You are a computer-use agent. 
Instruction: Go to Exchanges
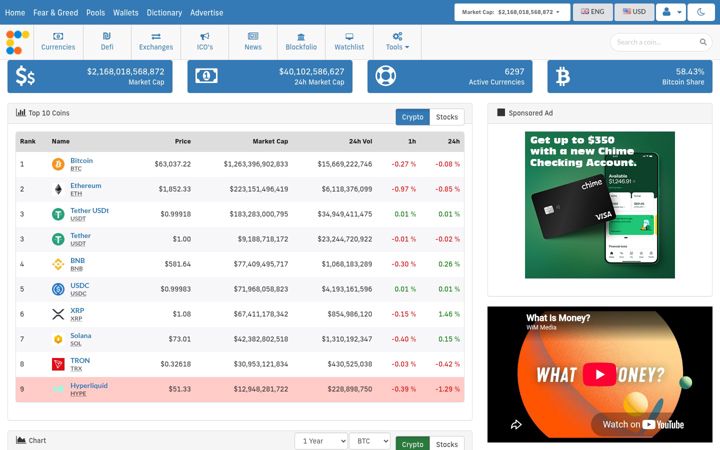click(x=156, y=42)
